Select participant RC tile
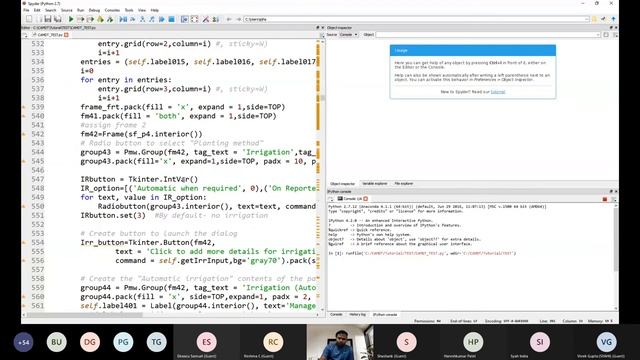The height and width of the screenshot is (360, 640). tap(273, 342)
